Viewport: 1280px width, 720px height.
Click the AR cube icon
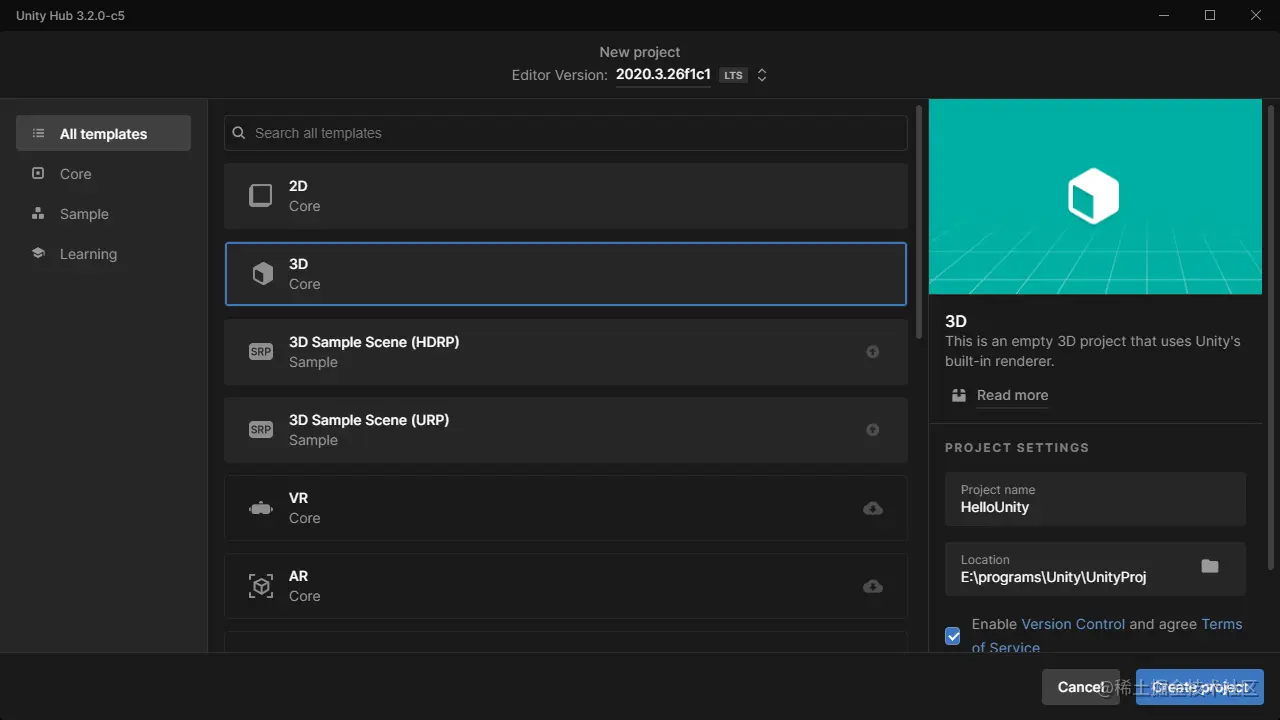click(x=261, y=586)
